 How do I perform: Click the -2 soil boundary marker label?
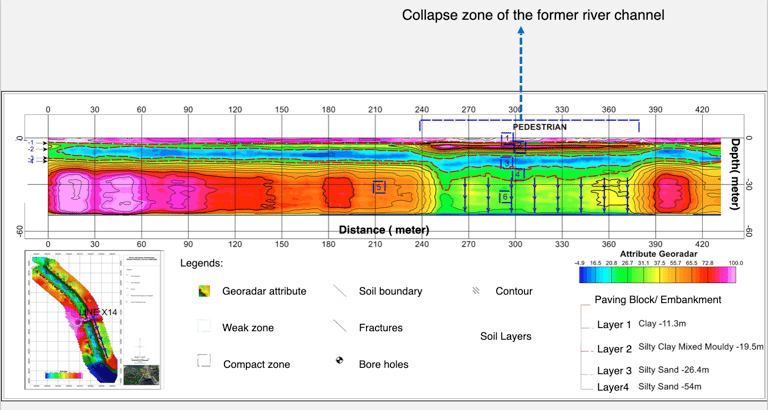tap(31, 149)
